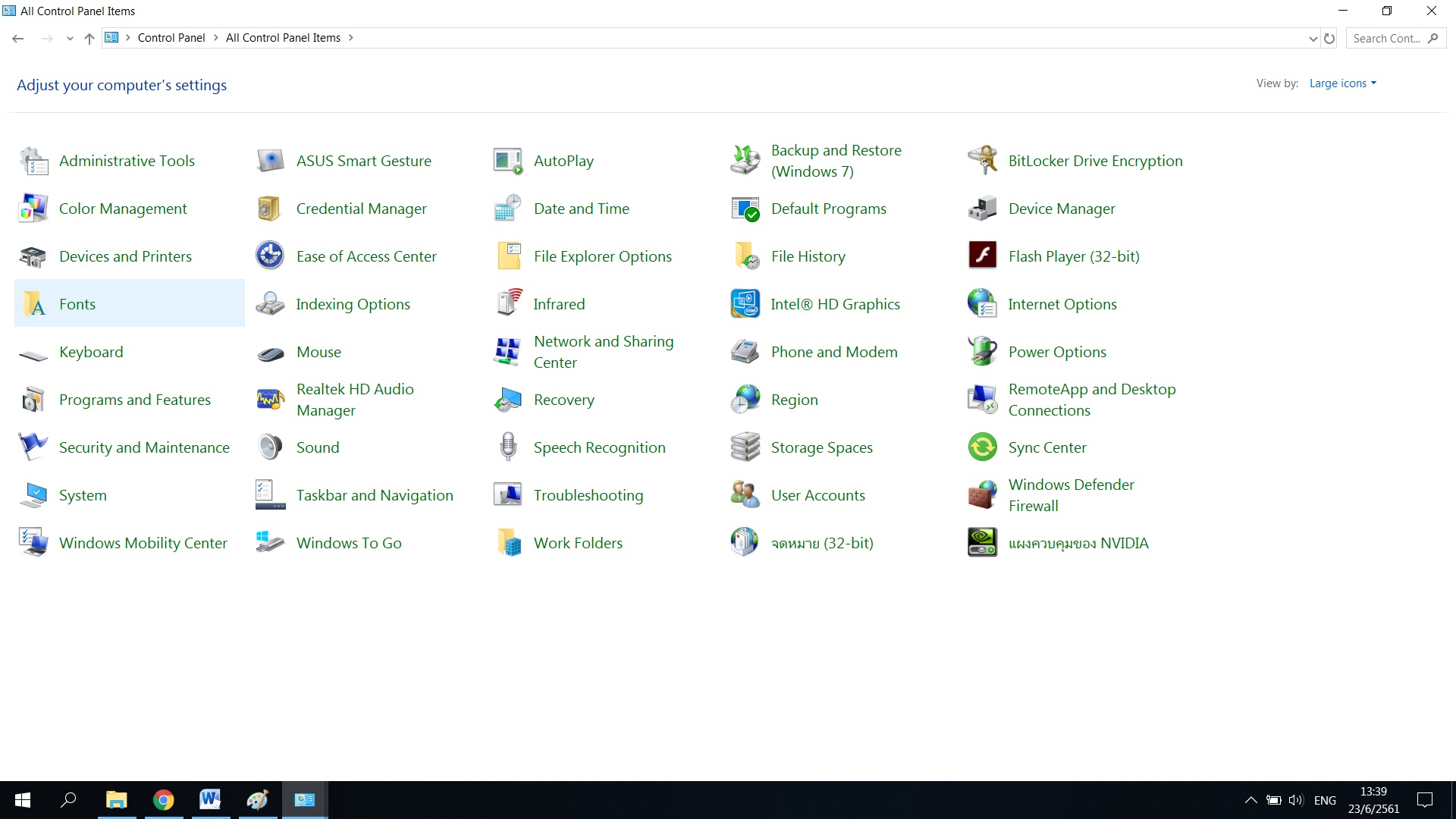1456x819 pixels.
Task: Click the Windows Defender Firewall brick icon
Action: pyautogui.click(x=983, y=495)
